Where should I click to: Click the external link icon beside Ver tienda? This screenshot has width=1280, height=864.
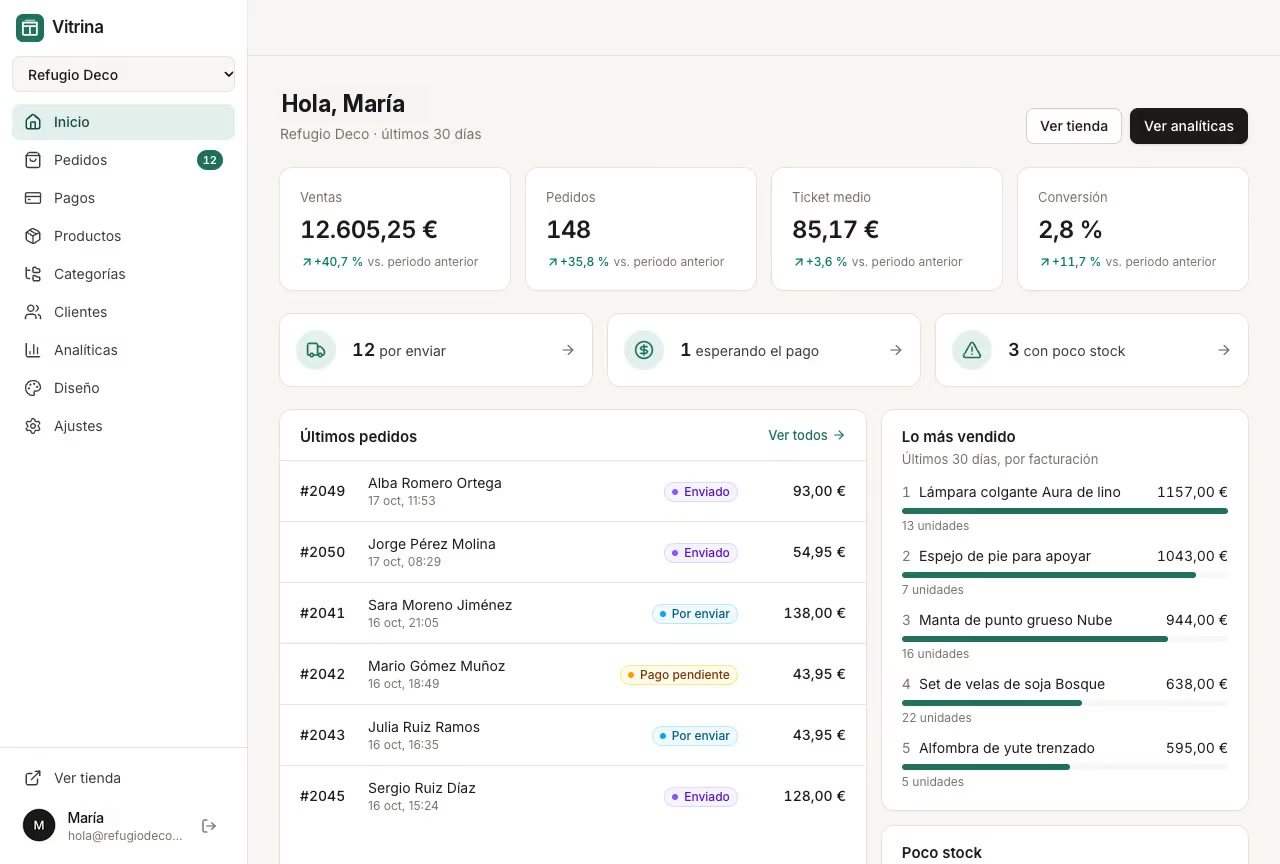point(33,778)
